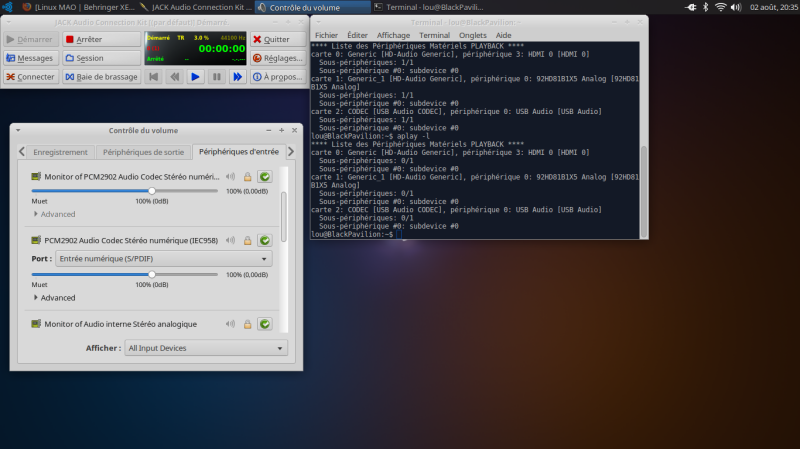Click the PCM2902 IEC958 device icon
The width and height of the screenshot is (800, 449).
pos(36,240)
